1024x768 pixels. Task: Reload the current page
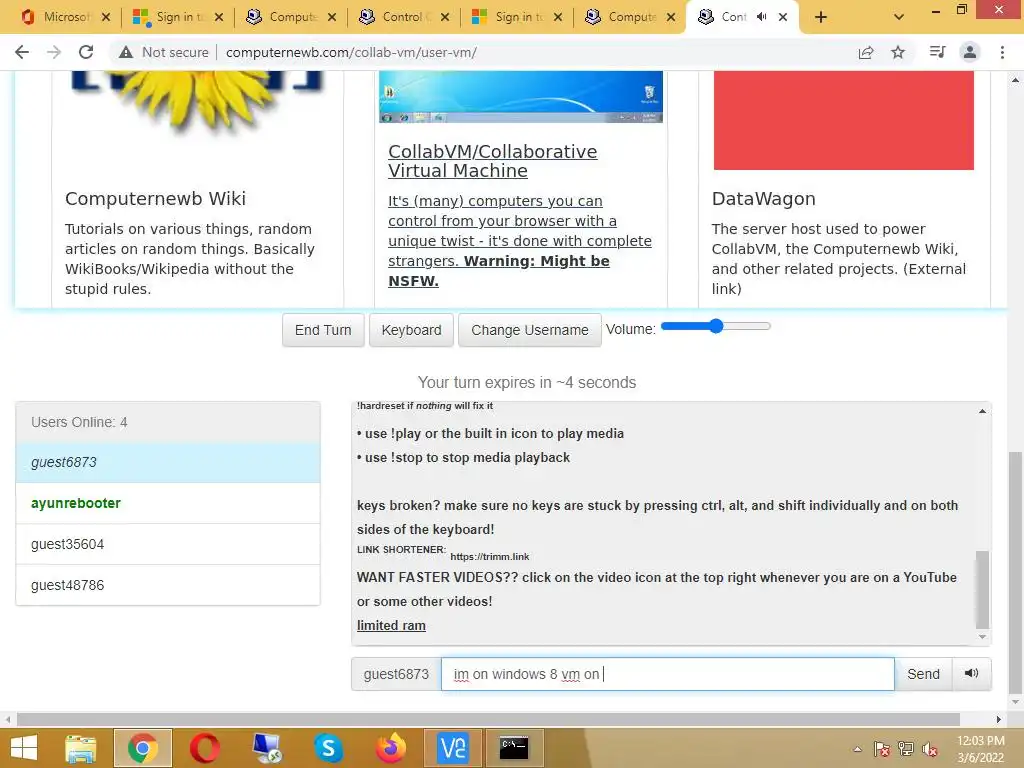86,52
